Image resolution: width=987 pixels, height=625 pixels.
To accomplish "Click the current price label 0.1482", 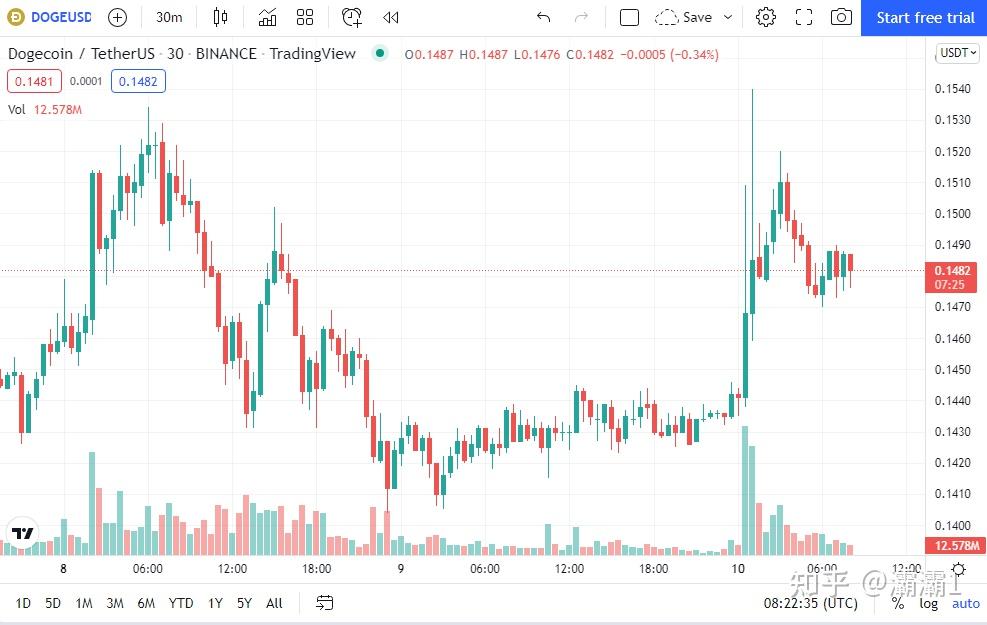I will 951,277.
